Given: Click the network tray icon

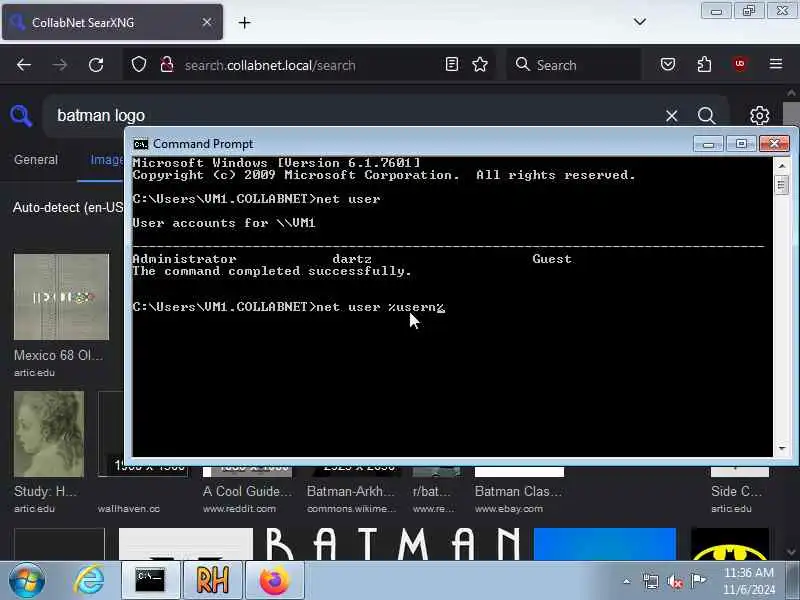Looking at the screenshot, I should (x=651, y=581).
